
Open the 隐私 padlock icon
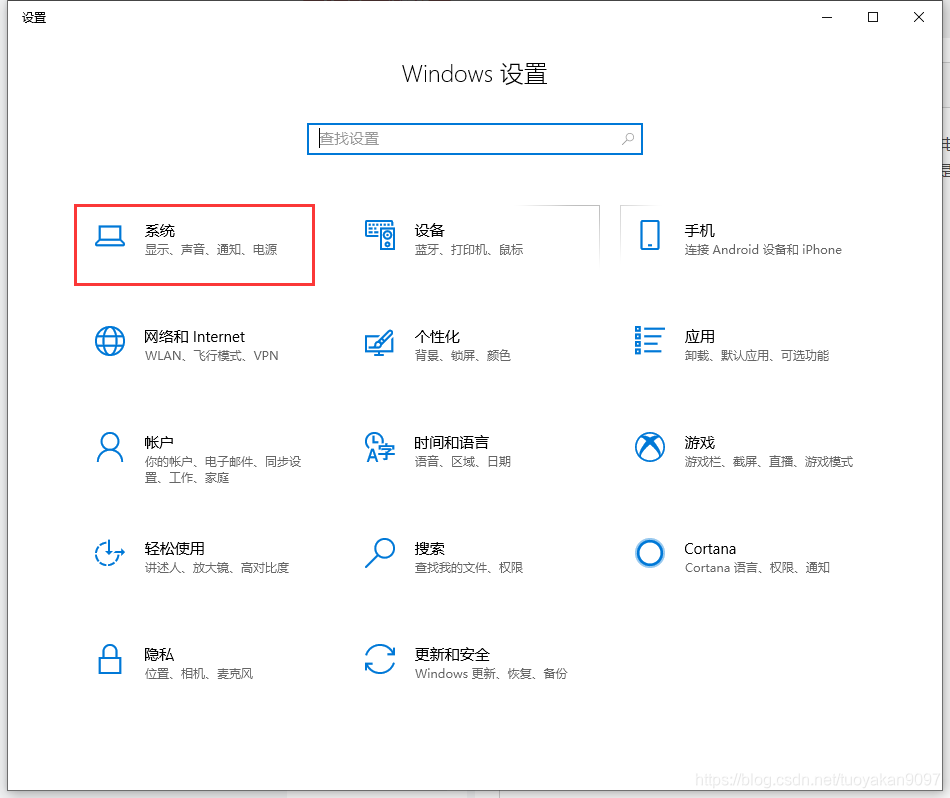pos(110,659)
